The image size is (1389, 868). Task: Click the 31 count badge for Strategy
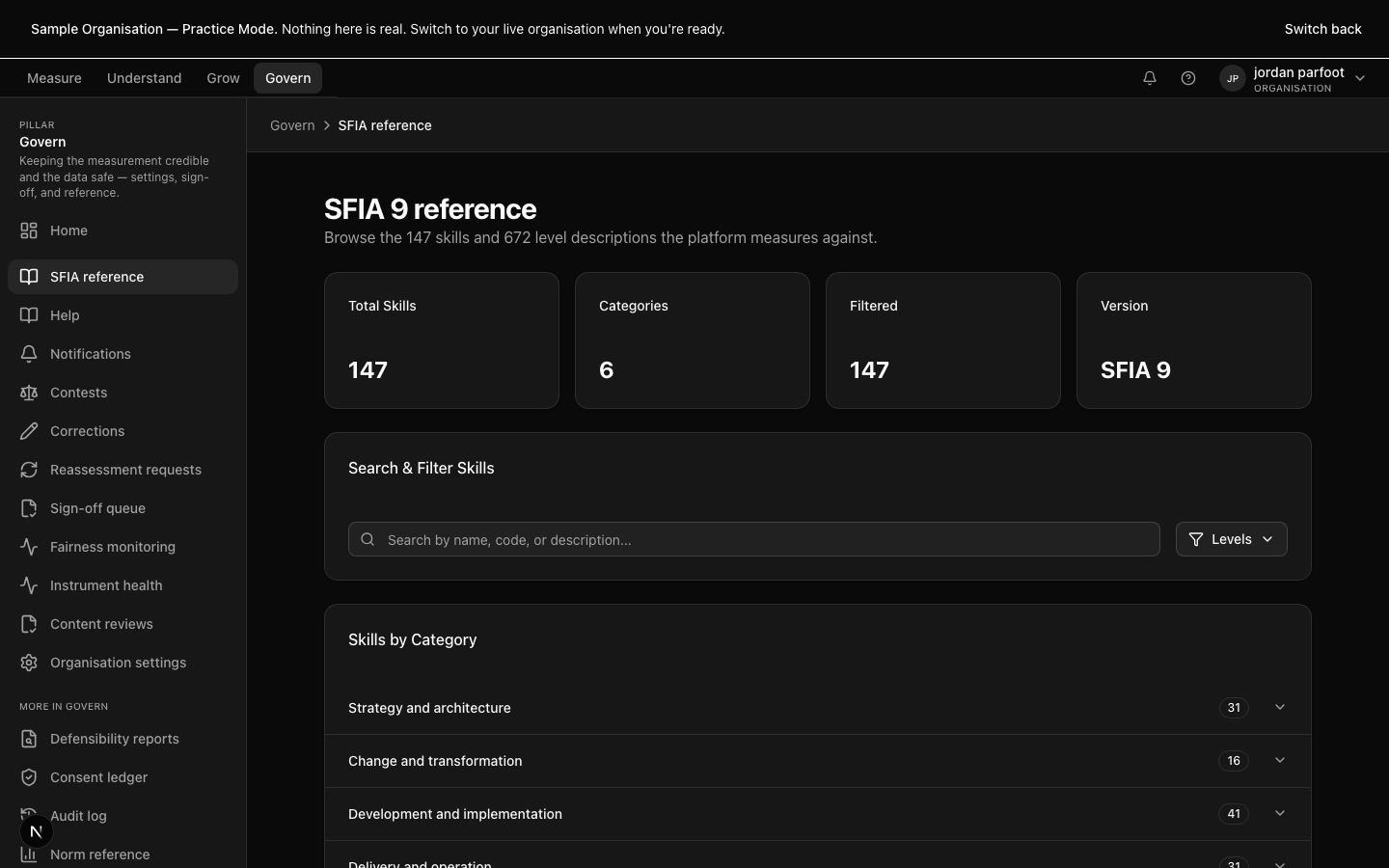(x=1234, y=708)
